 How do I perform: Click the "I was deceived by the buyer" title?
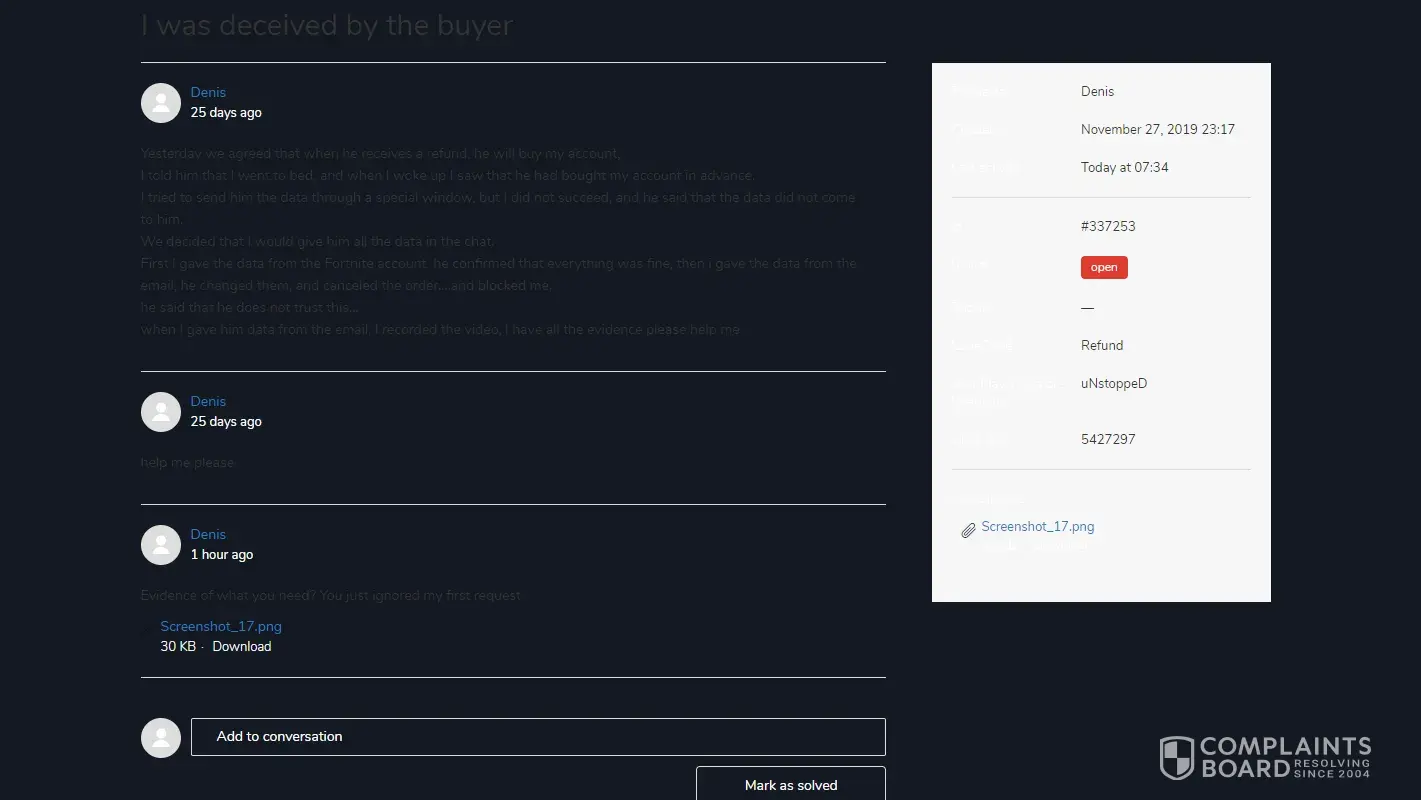(x=327, y=25)
